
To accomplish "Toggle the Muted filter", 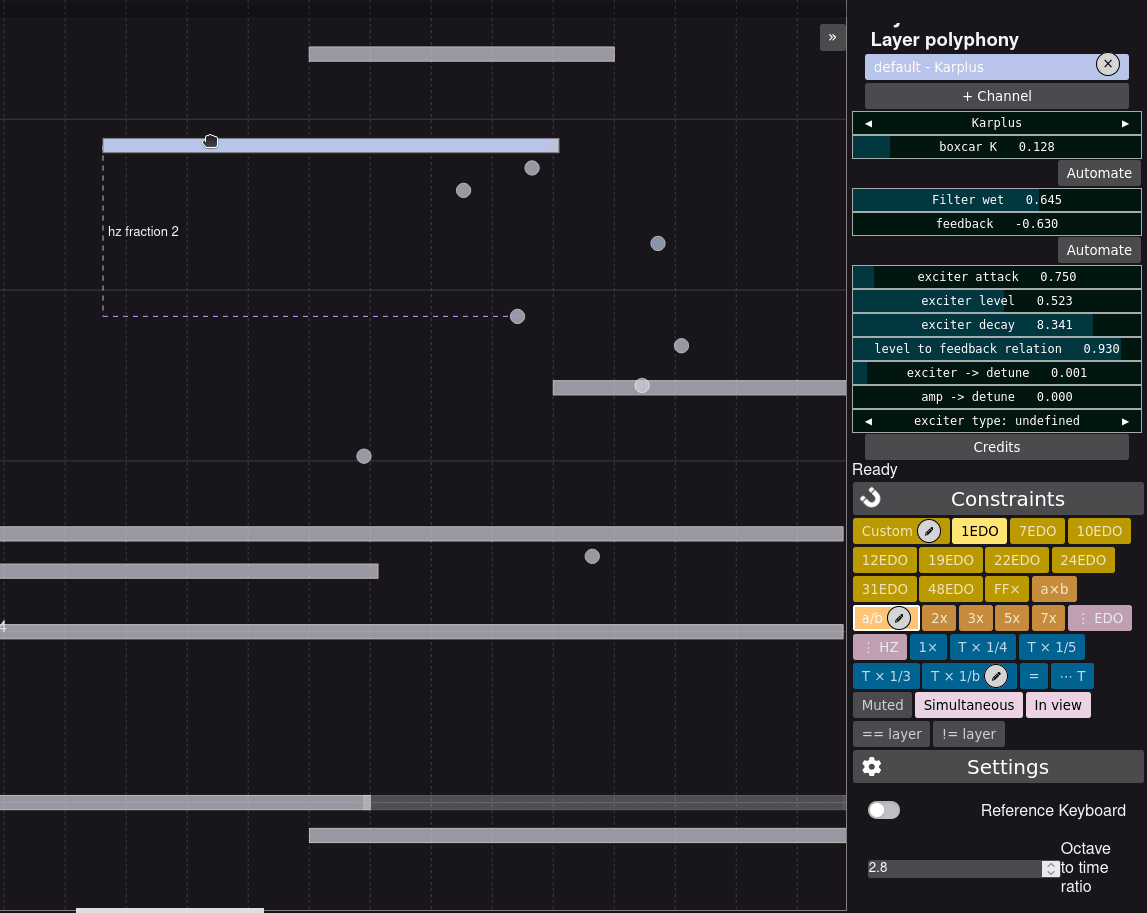I will point(882,705).
